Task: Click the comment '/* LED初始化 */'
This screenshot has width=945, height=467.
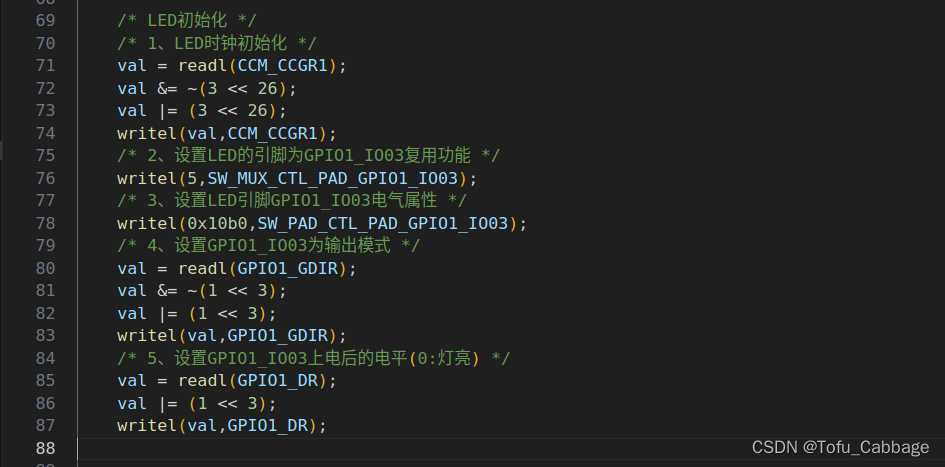Action: [187, 20]
